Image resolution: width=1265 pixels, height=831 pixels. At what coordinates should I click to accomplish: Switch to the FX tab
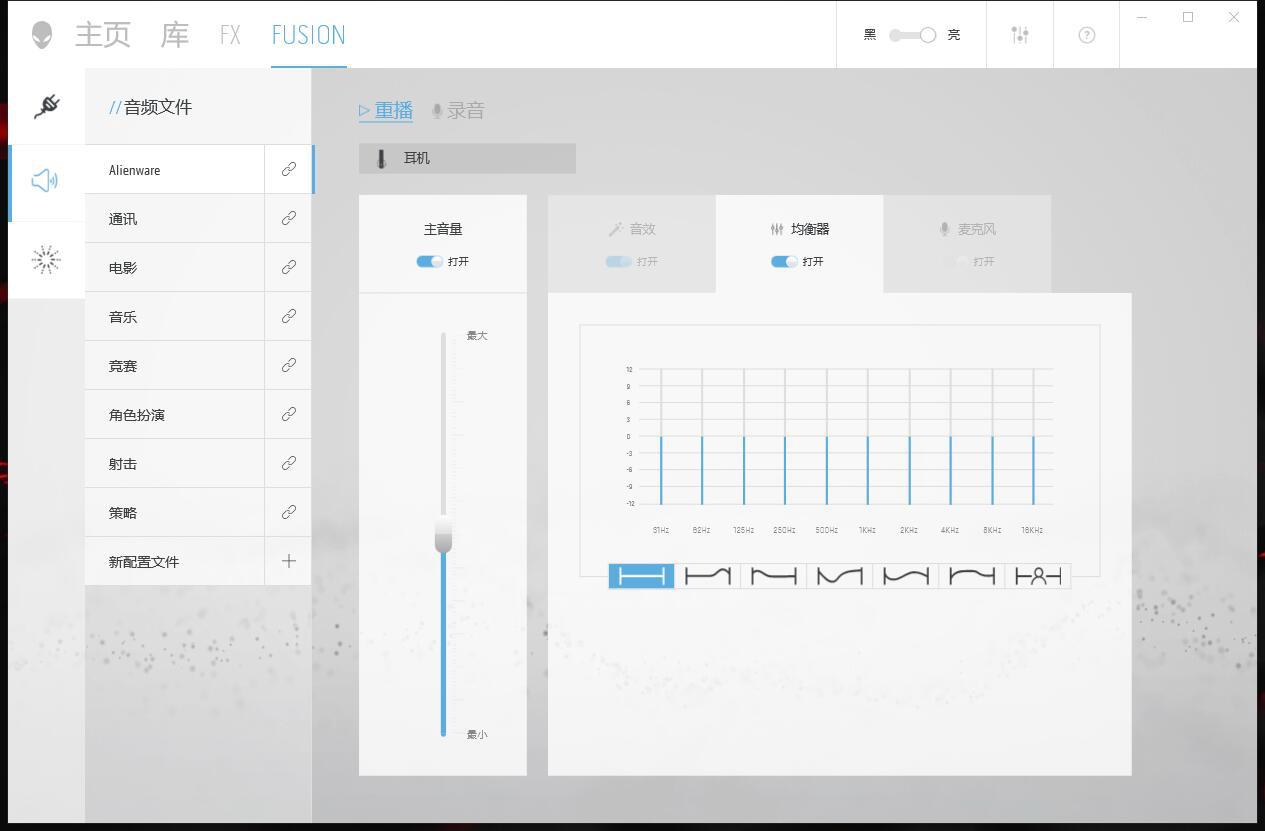[x=230, y=35]
